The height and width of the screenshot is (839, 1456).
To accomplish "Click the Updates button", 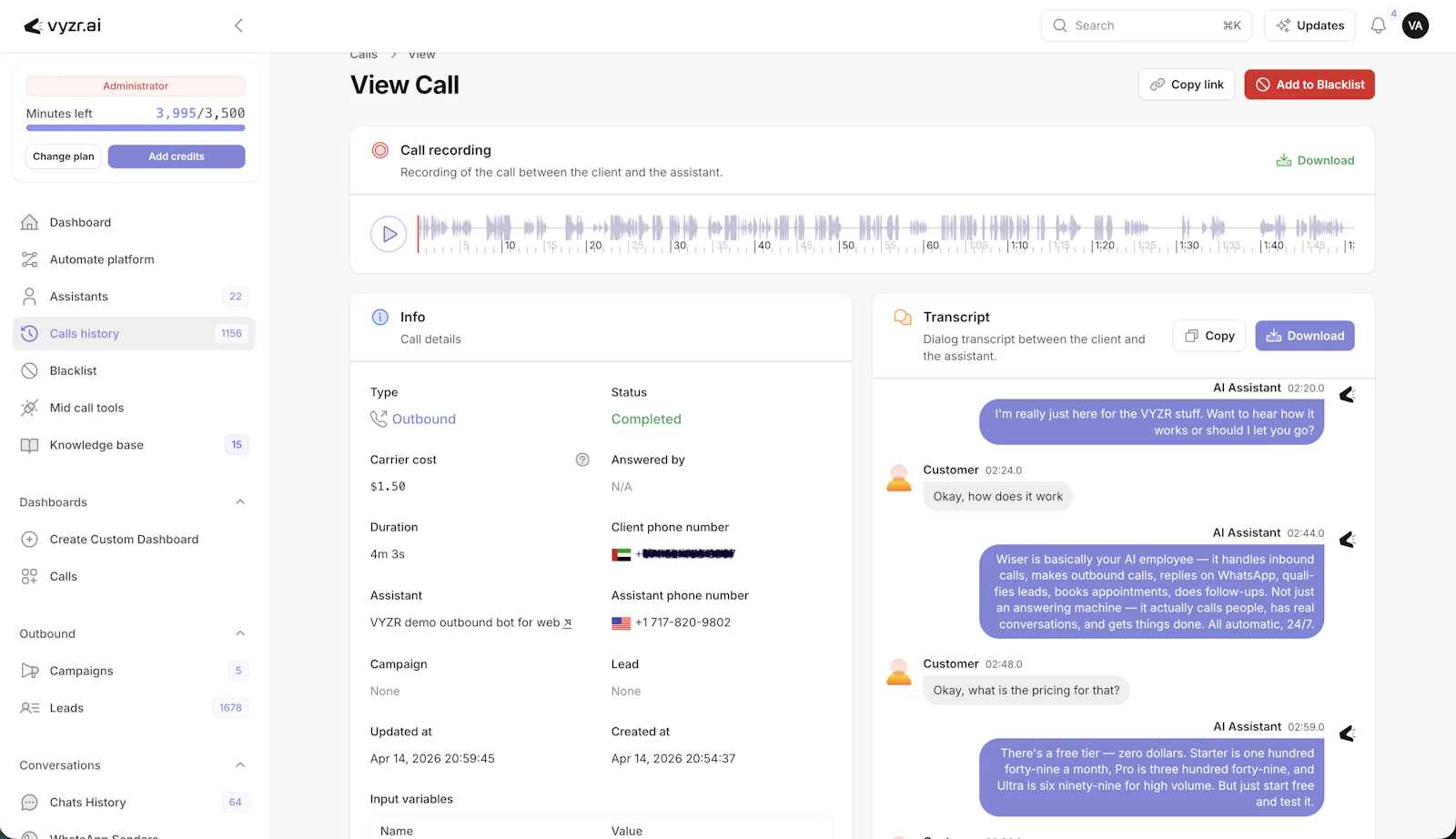I will click(x=1309, y=25).
